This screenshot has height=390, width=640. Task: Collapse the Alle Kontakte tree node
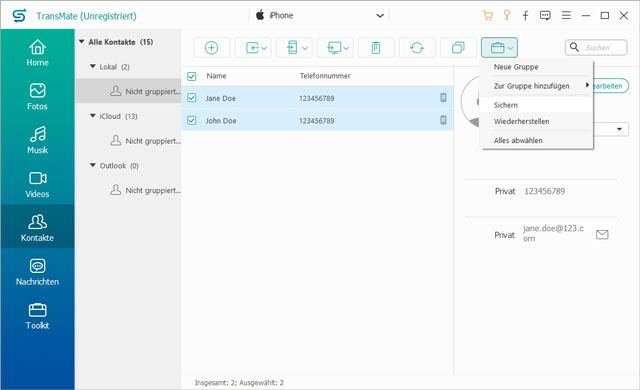tap(82, 42)
